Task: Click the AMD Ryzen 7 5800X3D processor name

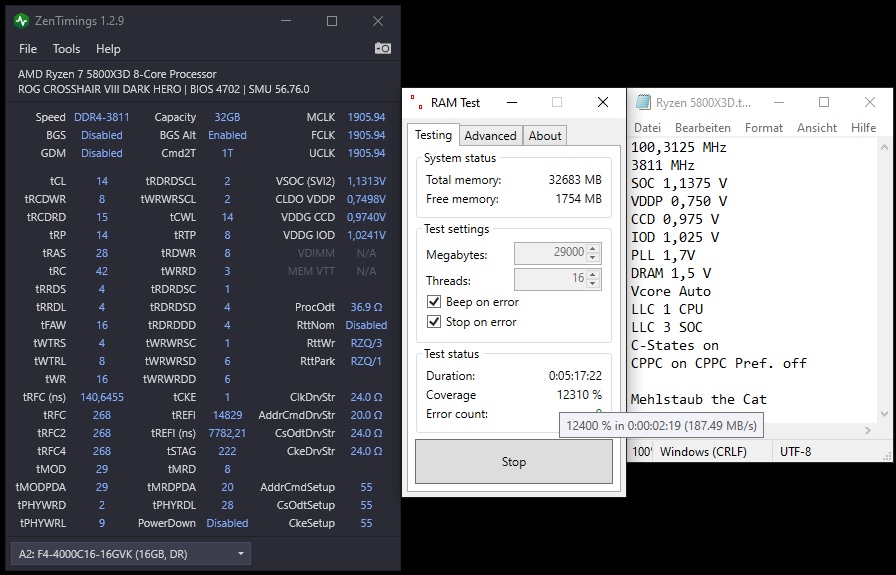Action: coord(117,74)
